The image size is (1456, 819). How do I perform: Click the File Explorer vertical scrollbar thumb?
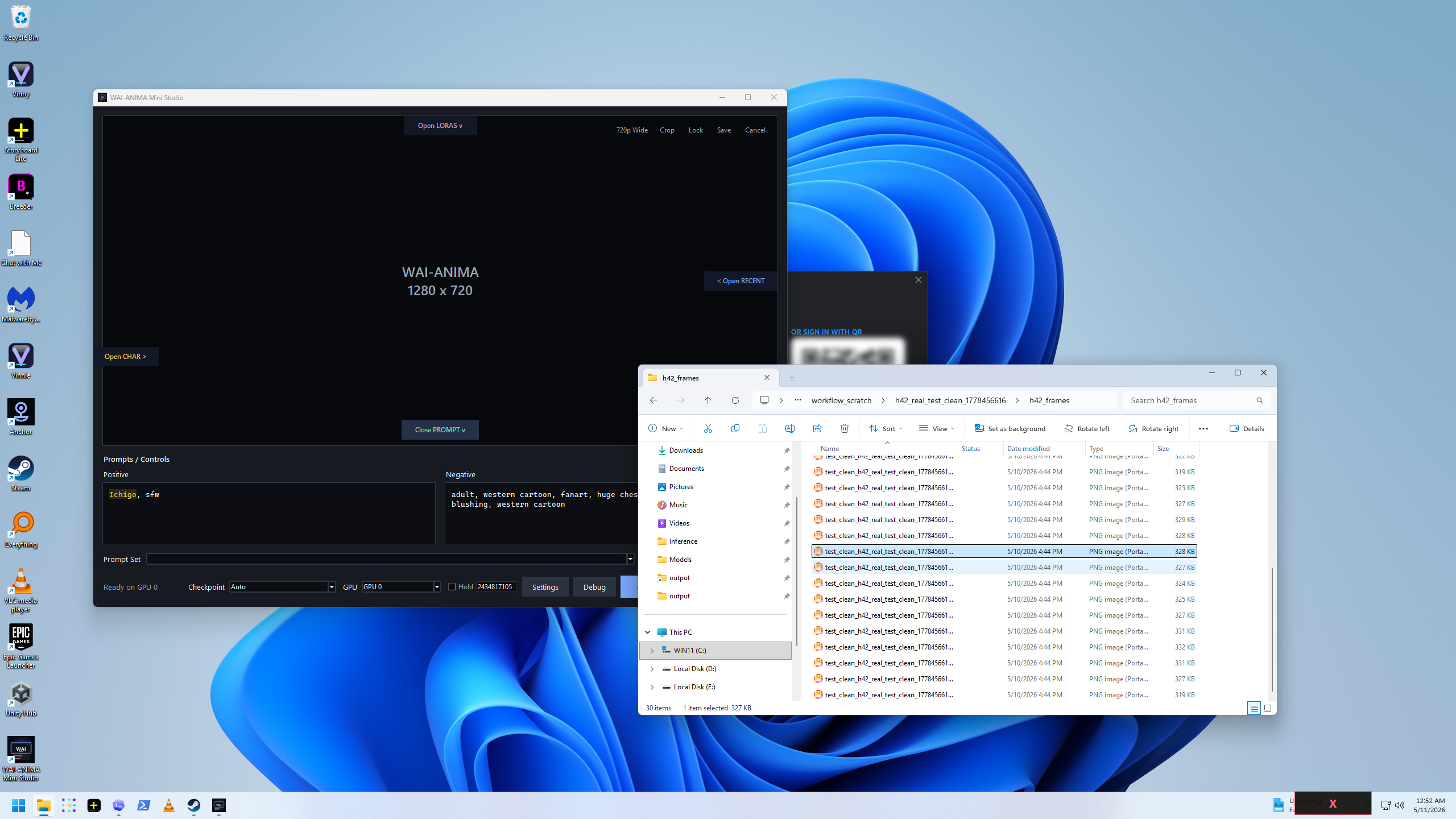pyautogui.click(x=1272, y=629)
